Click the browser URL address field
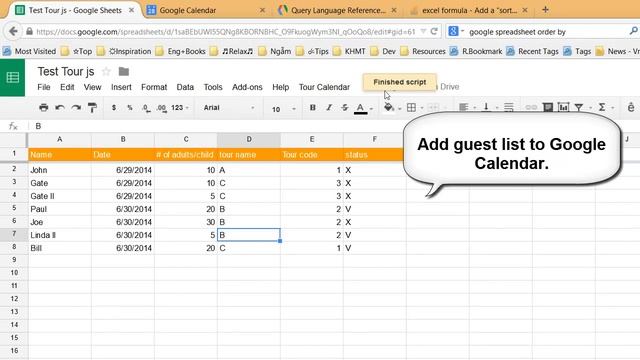Image resolution: width=640 pixels, height=360 pixels. (226, 31)
